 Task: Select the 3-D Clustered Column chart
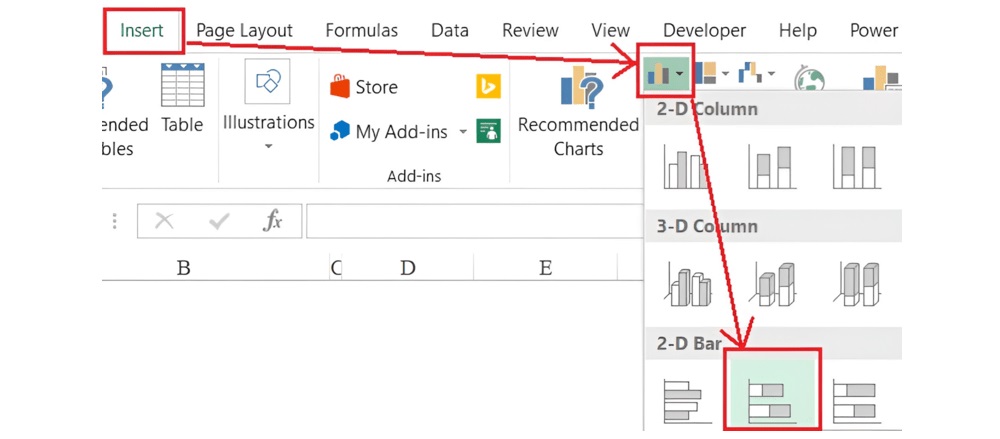pos(687,284)
